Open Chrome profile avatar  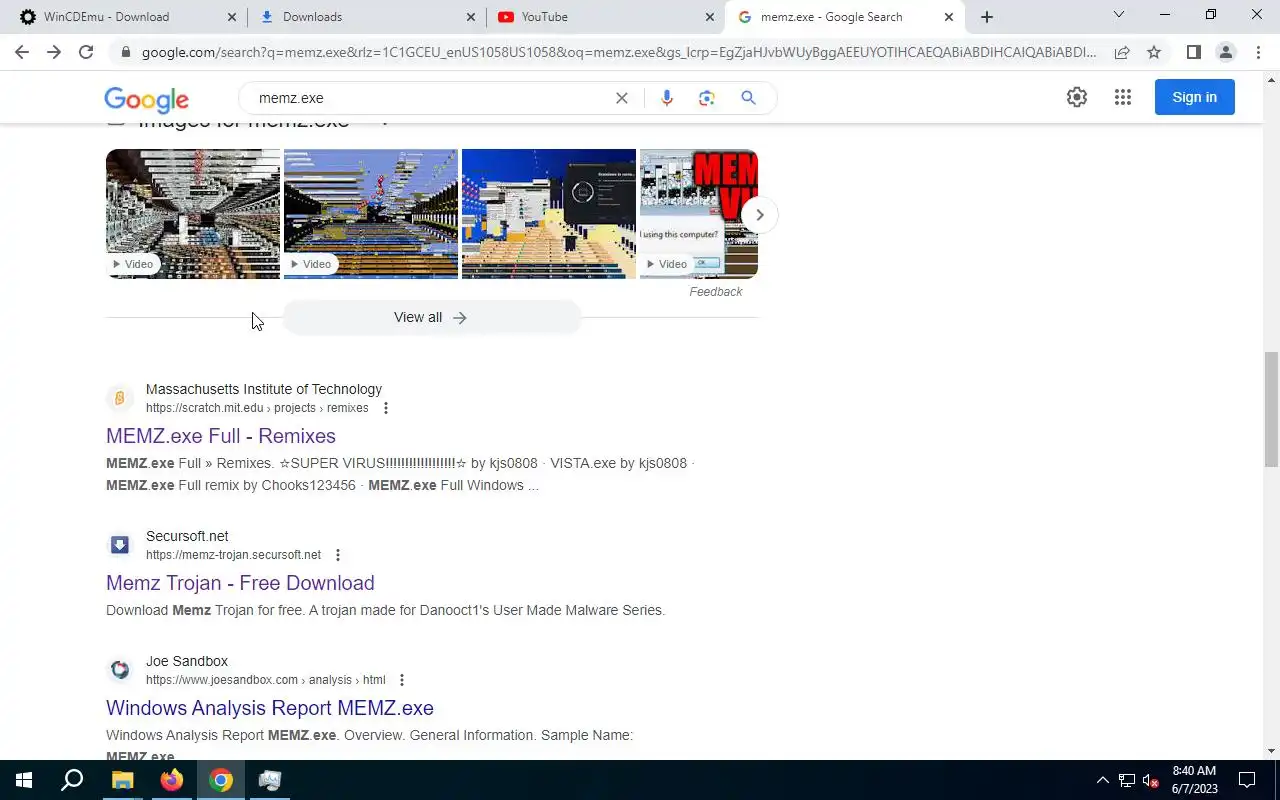tap(1225, 52)
